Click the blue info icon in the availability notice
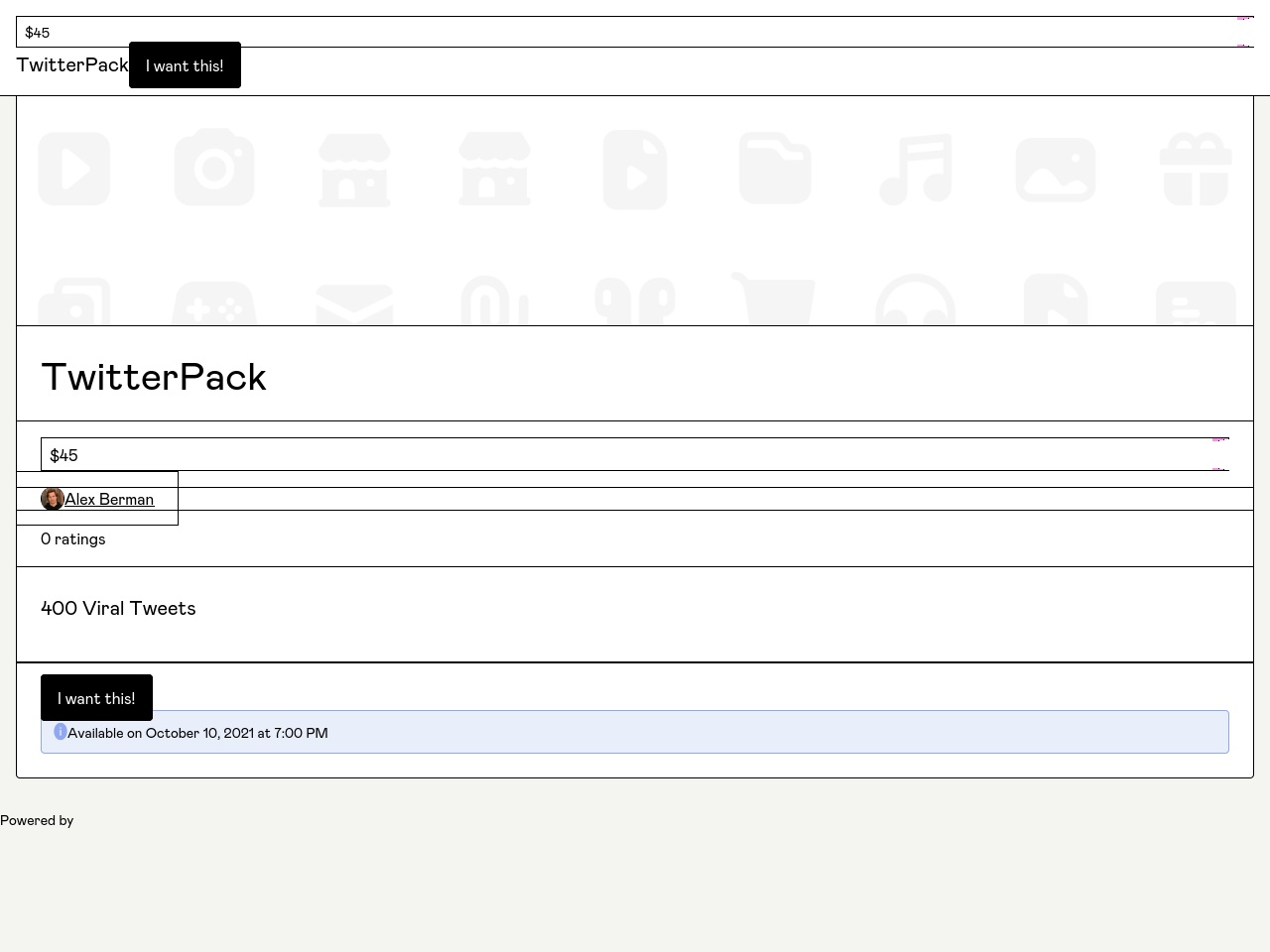Viewport: 1270px width, 952px height. [x=61, y=732]
